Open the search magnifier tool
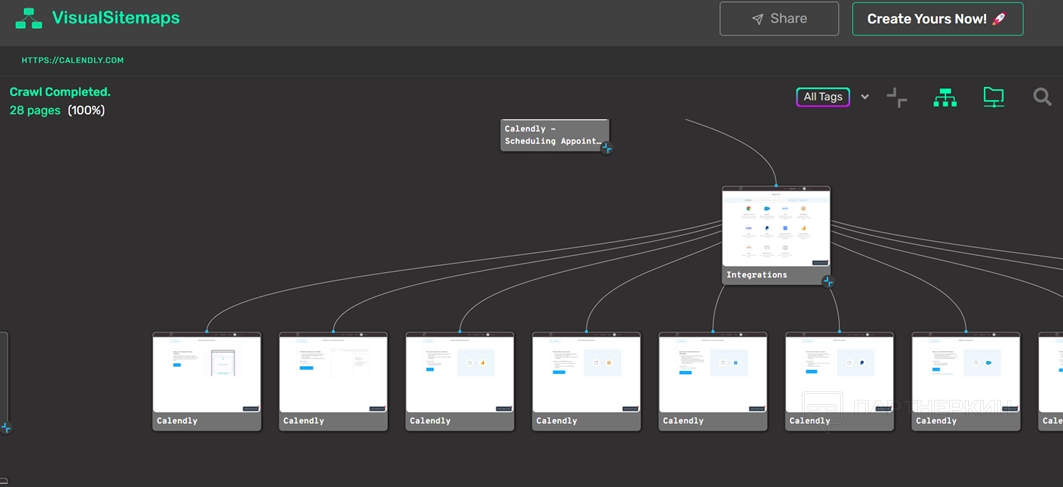The width and height of the screenshot is (1063, 487). coord(1042,97)
